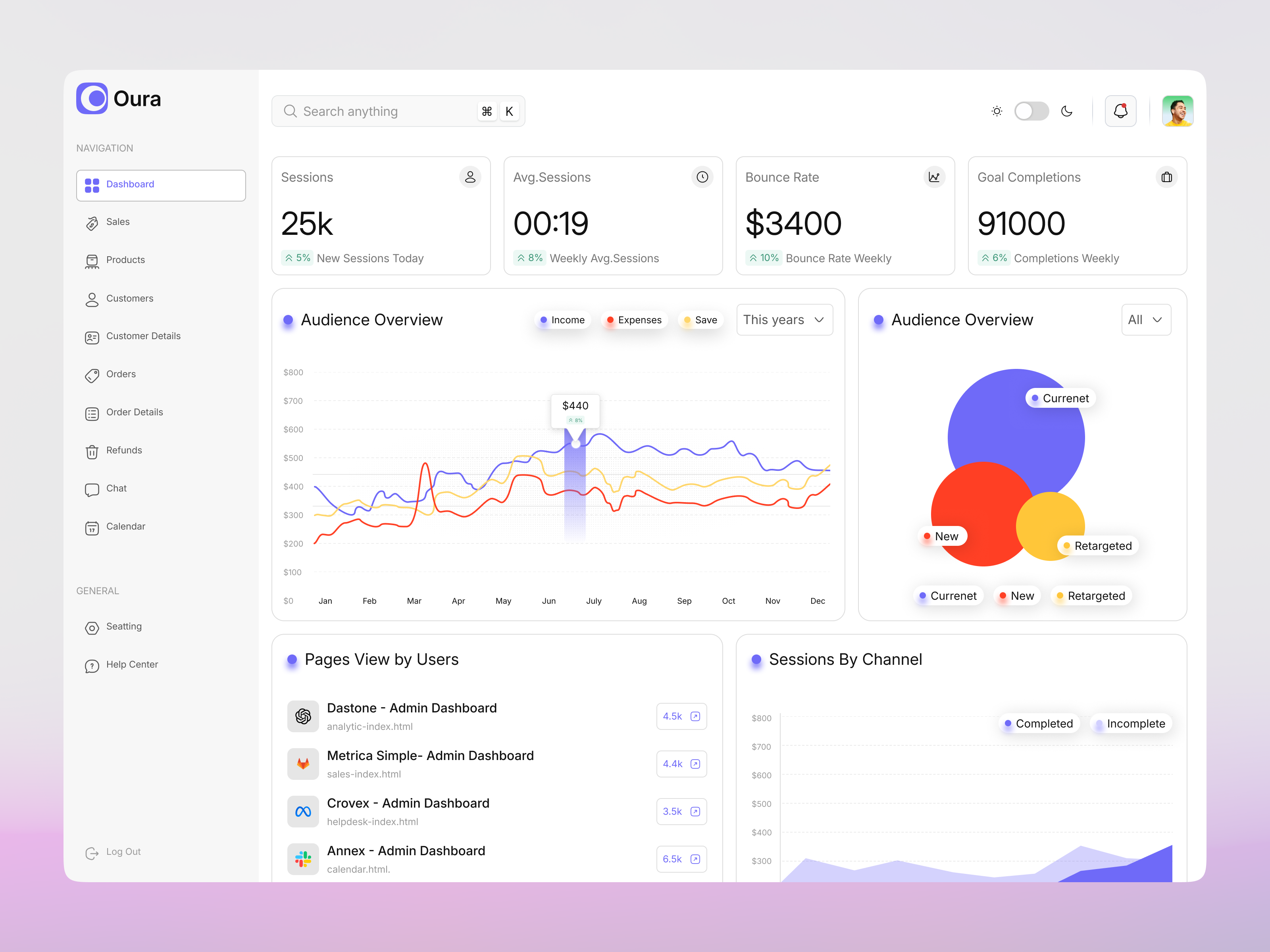
Task: Toggle the Income series in Audience Overview
Action: 562,320
